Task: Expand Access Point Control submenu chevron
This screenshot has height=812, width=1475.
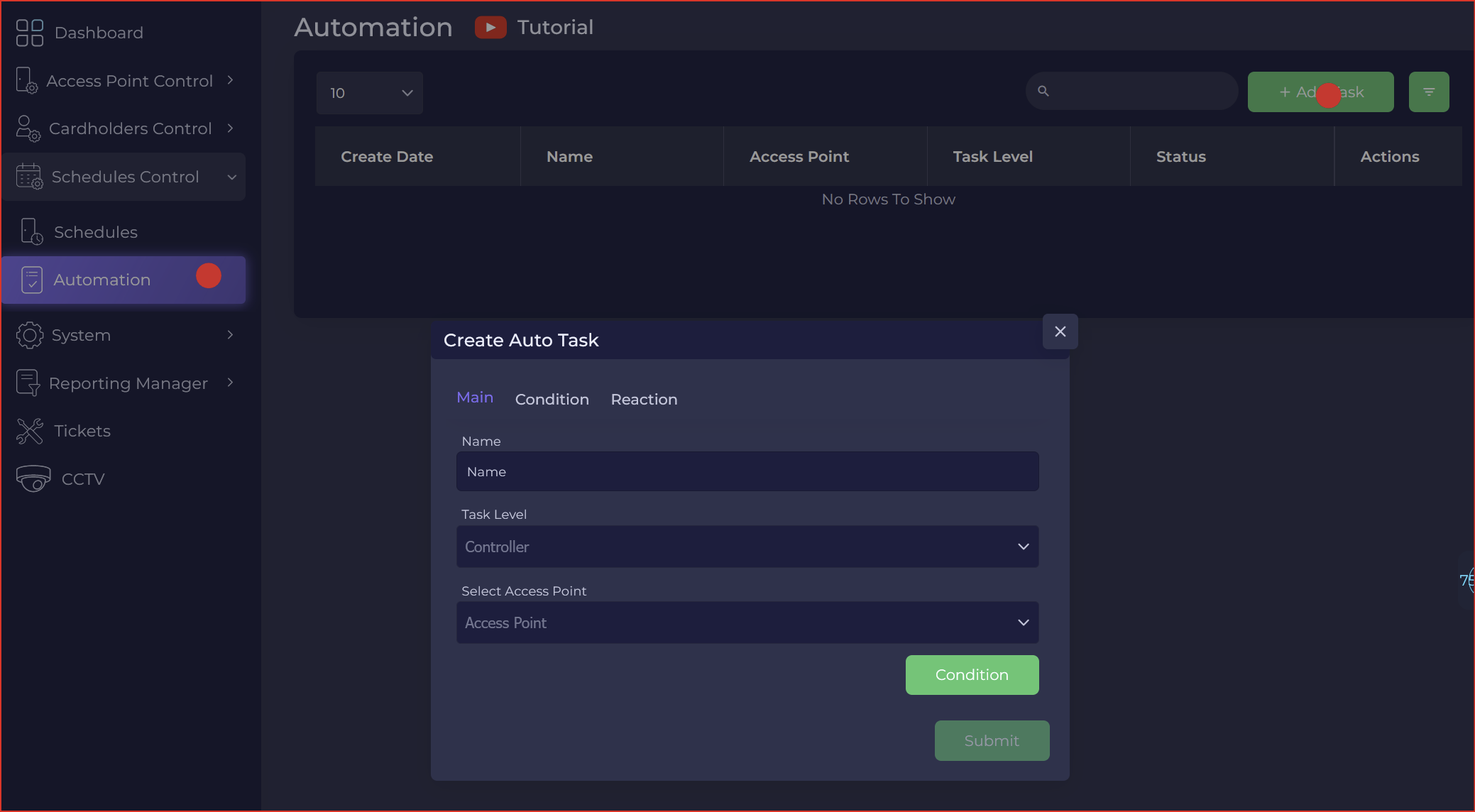Action: 231,80
